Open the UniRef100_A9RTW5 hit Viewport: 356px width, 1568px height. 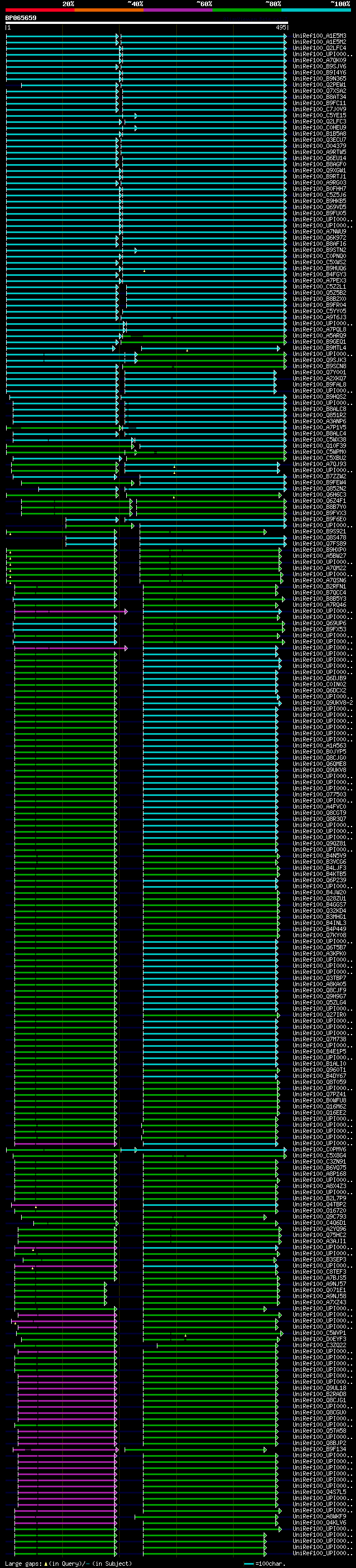319,152
